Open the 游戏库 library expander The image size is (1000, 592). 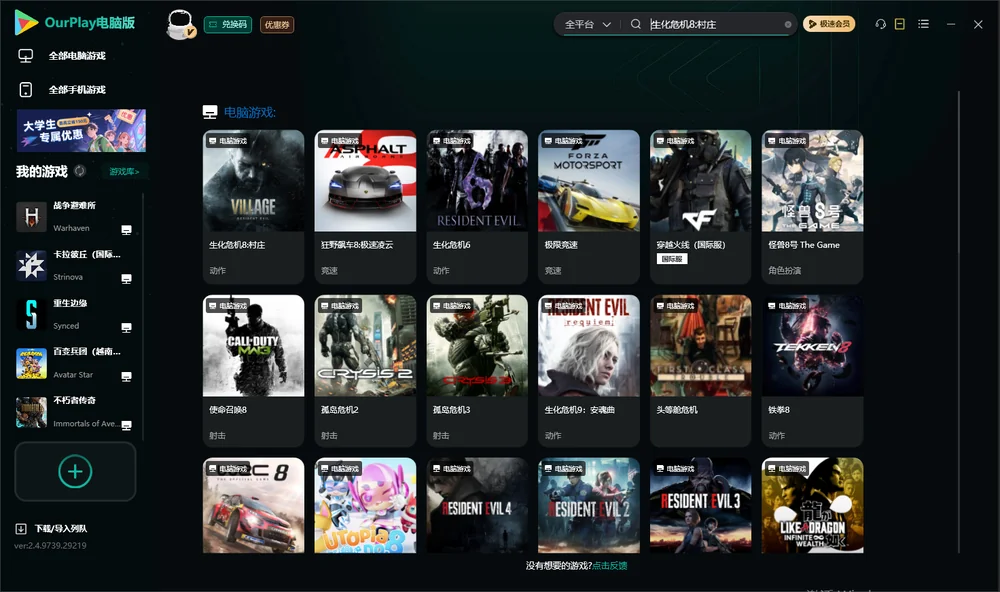[124, 172]
